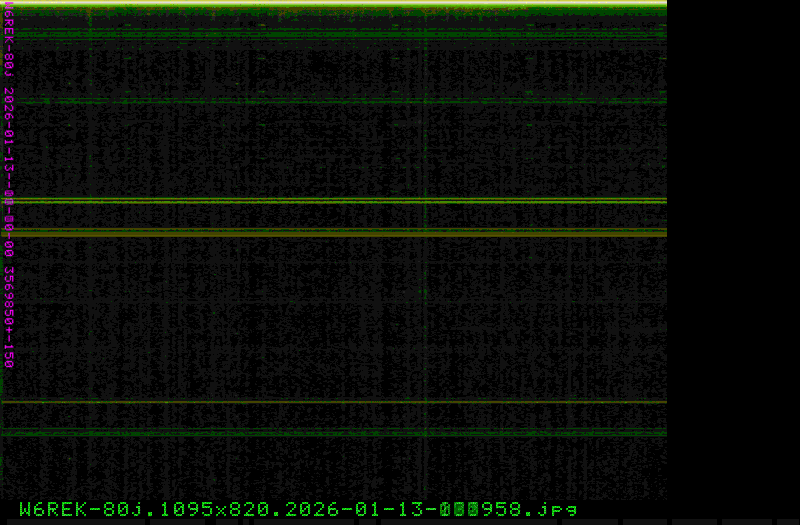Image resolution: width=800 pixels, height=525 pixels.
Task: Click the green W6REK-80j.1095x820 filename caption
Action: tap(298, 509)
